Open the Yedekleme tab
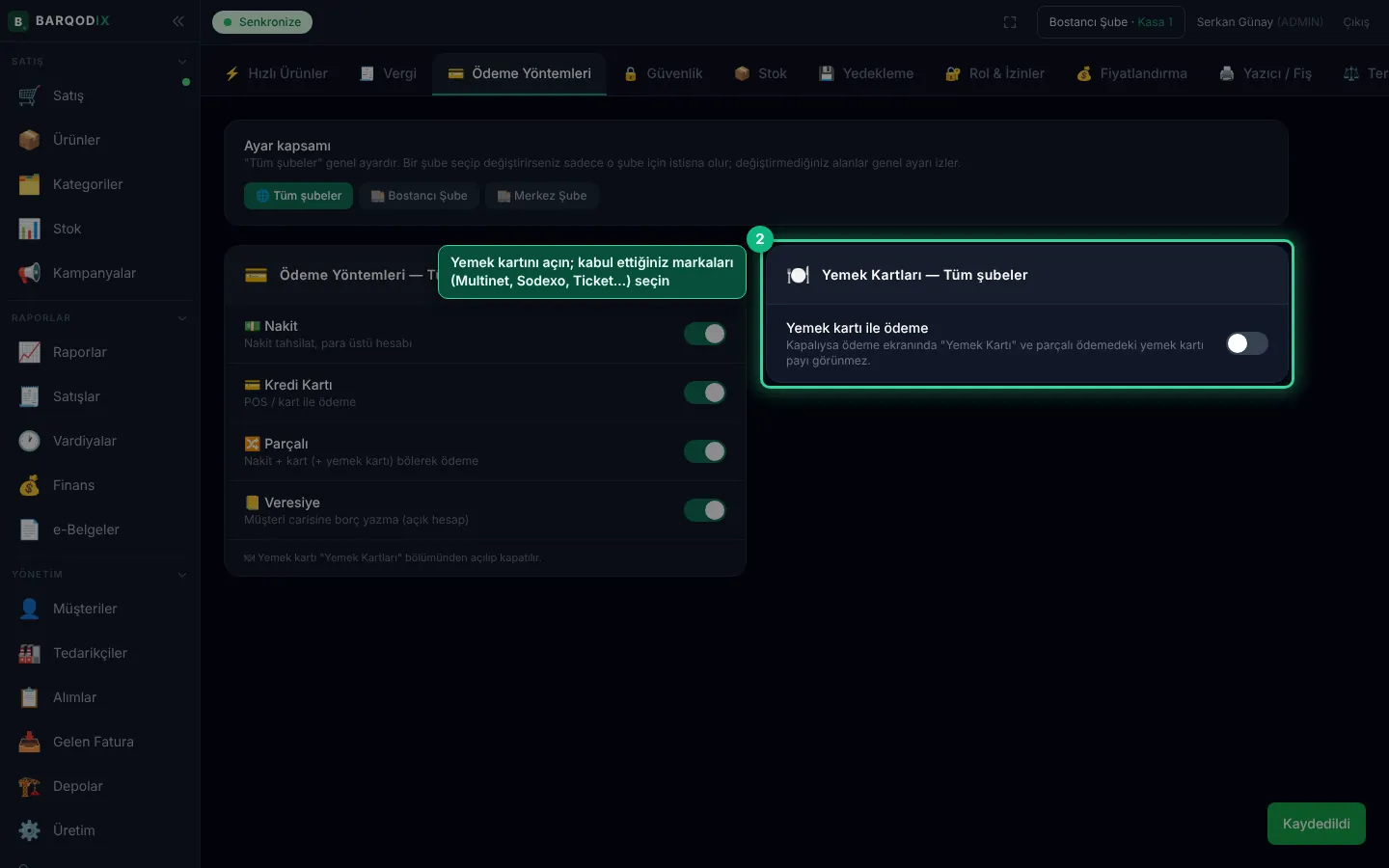 point(866,73)
